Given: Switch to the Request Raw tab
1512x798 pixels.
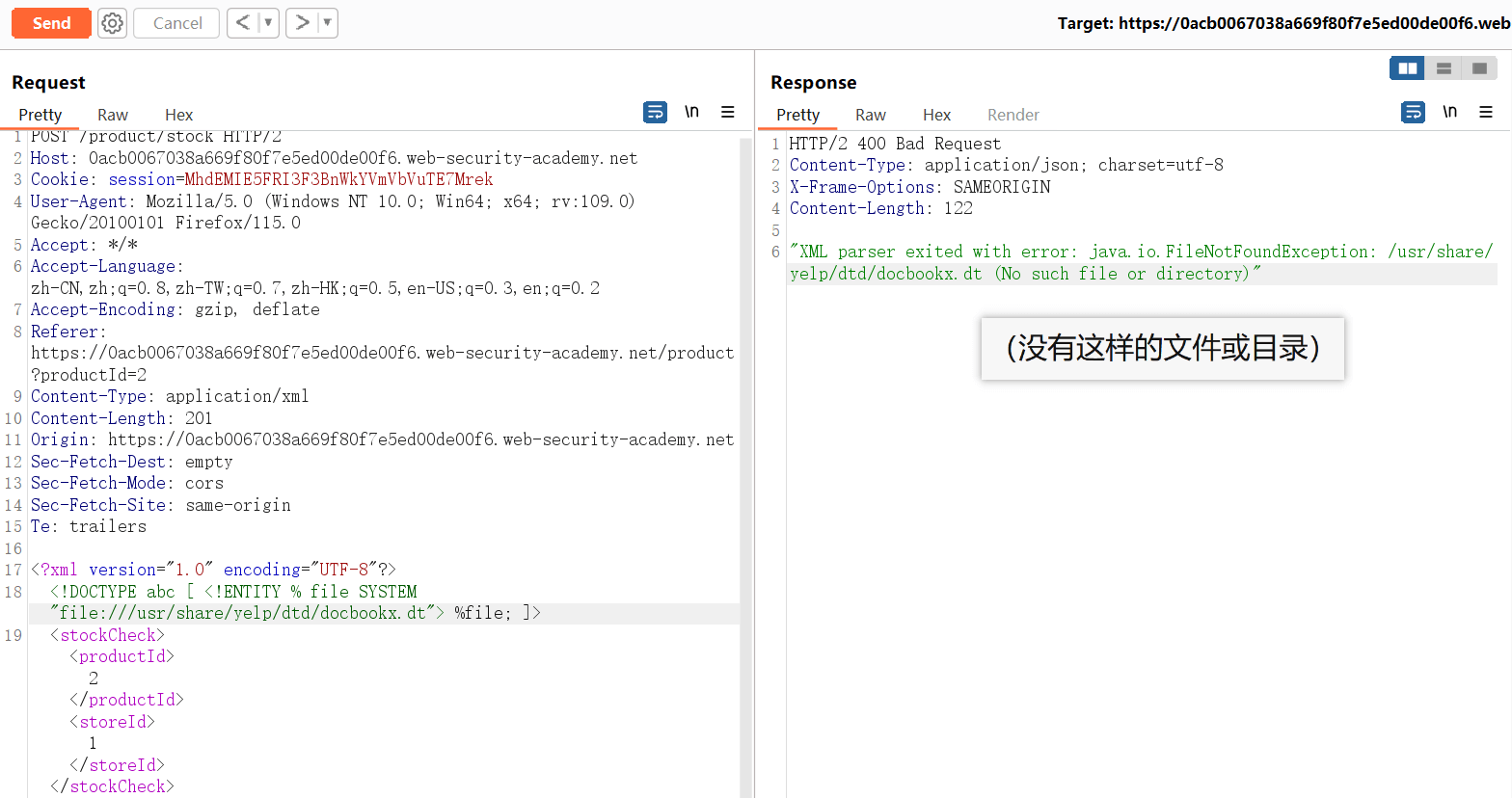Looking at the screenshot, I should click(113, 115).
